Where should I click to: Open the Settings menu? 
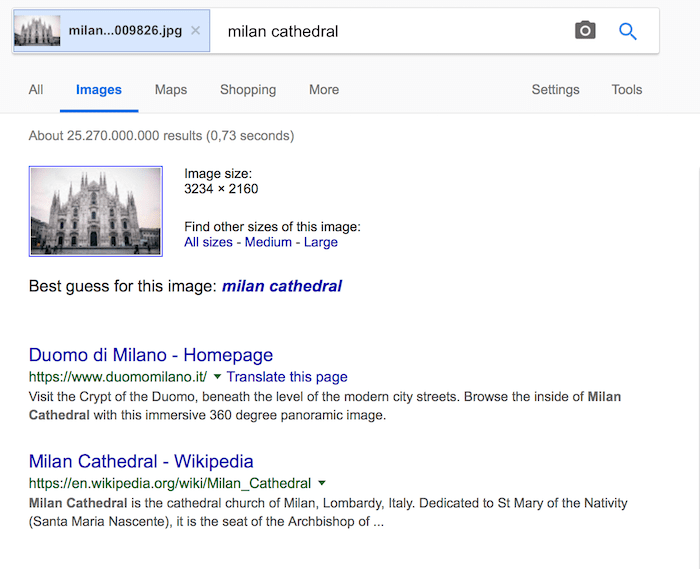(555, 89)
